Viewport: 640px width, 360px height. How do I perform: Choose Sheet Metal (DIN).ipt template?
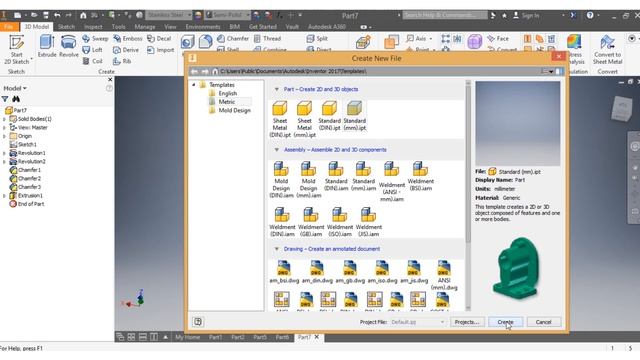(x=280, y=119)
